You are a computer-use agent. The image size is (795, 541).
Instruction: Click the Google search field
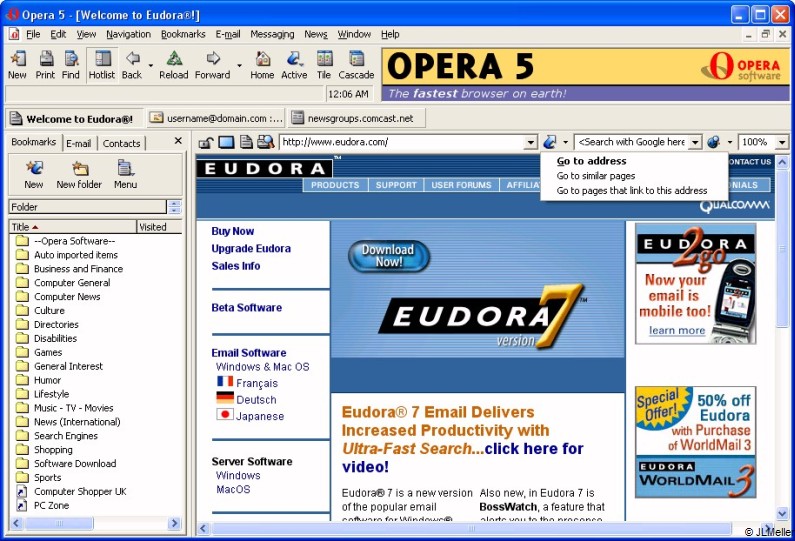click(x=632, y=142)
